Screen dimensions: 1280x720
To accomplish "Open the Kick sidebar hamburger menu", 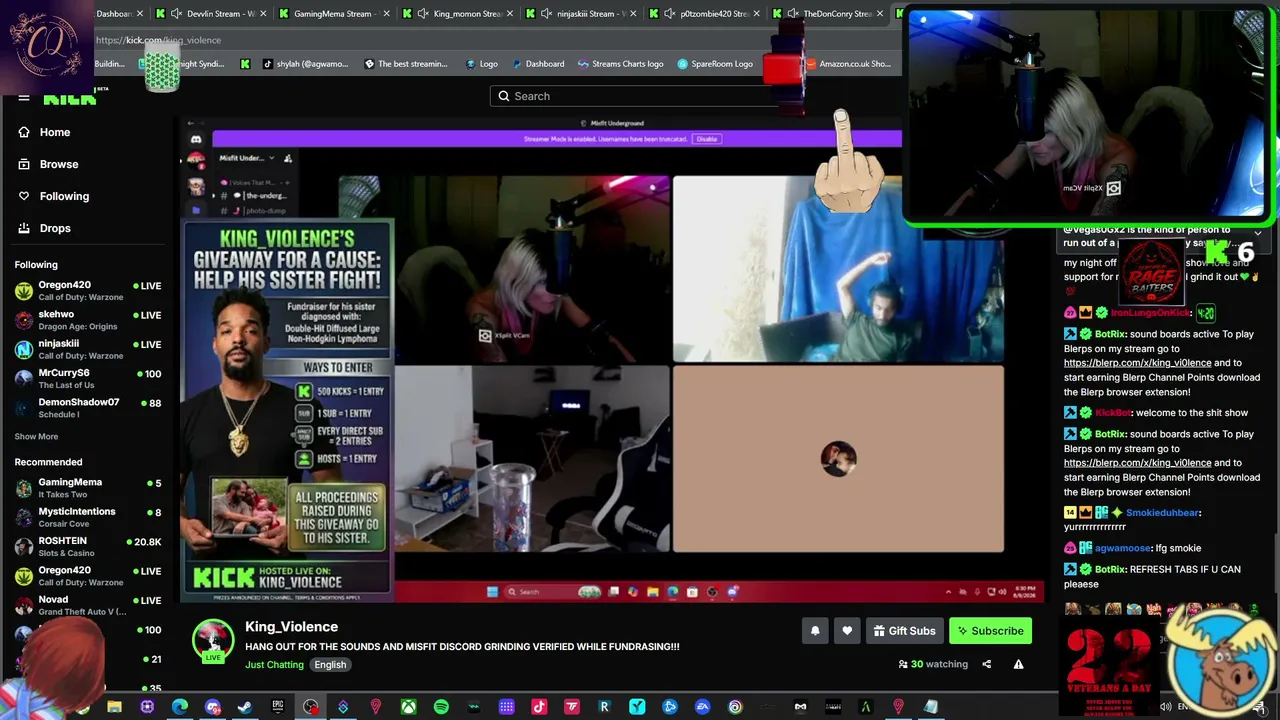I will (x=24, y=98).
